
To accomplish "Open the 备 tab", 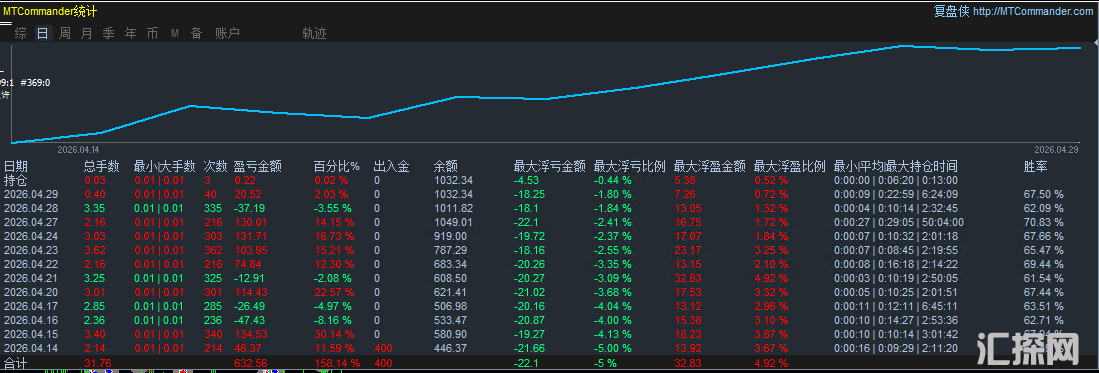I will tap(196, 33).
